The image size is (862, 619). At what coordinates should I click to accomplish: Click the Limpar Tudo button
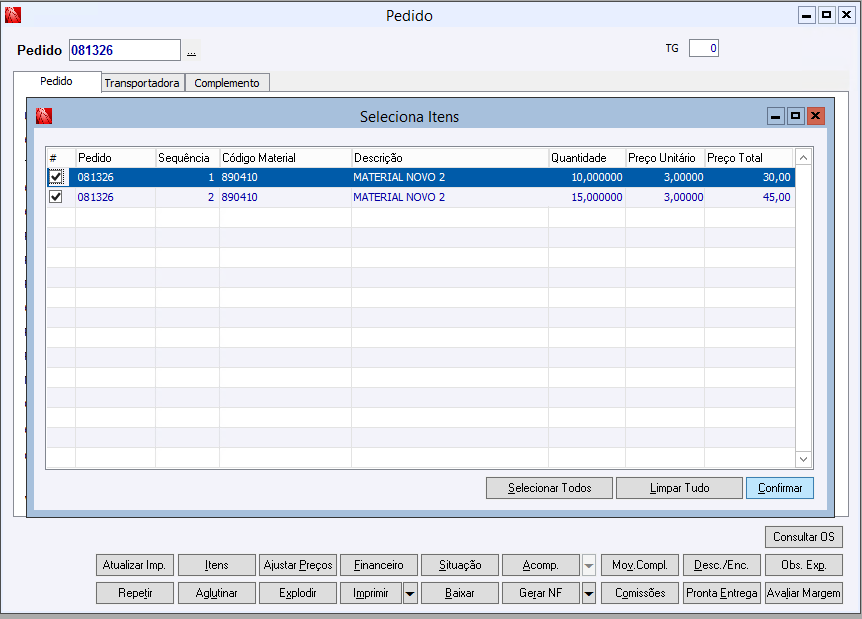[x=679, y=488]
